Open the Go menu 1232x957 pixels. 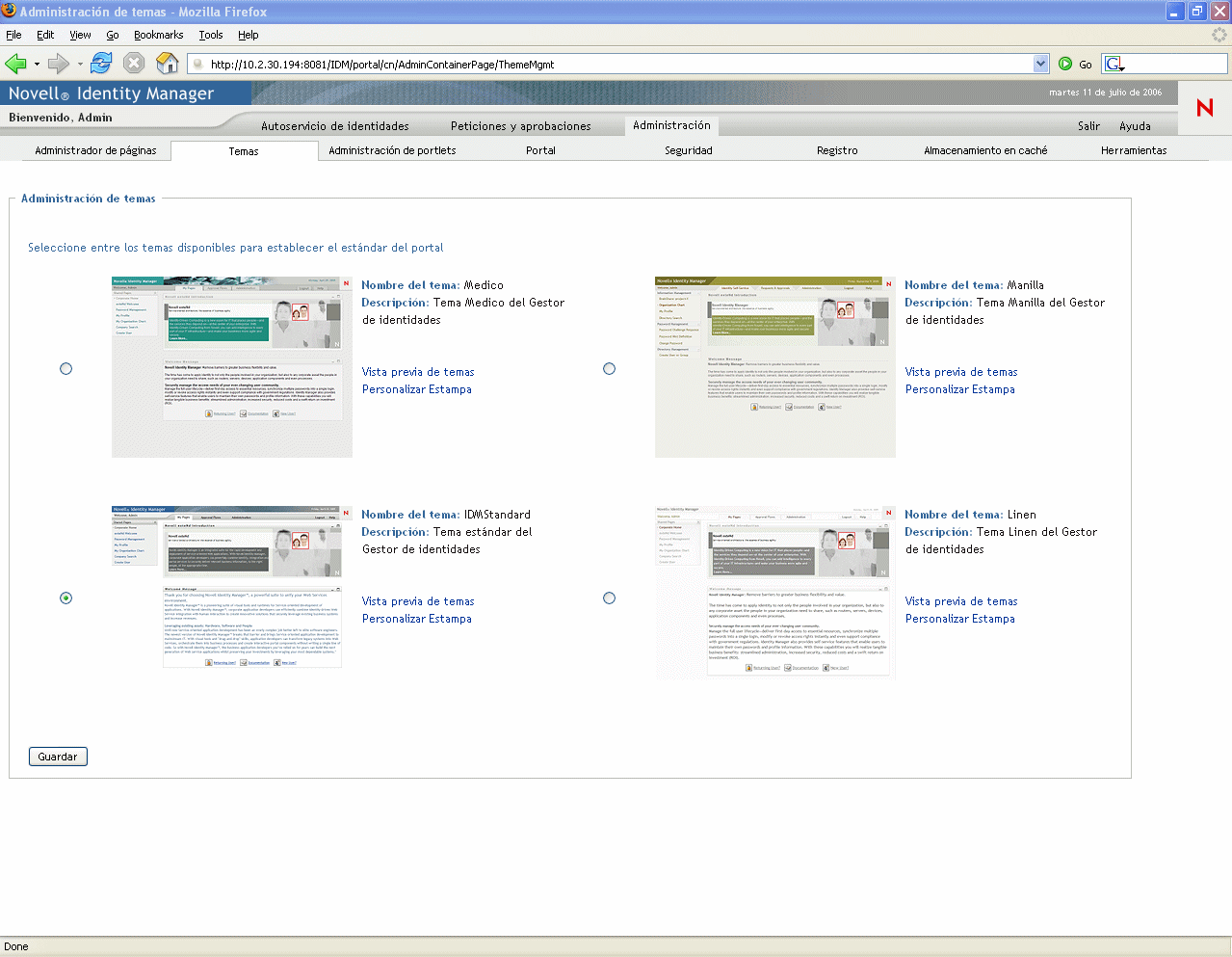point(113,35)
